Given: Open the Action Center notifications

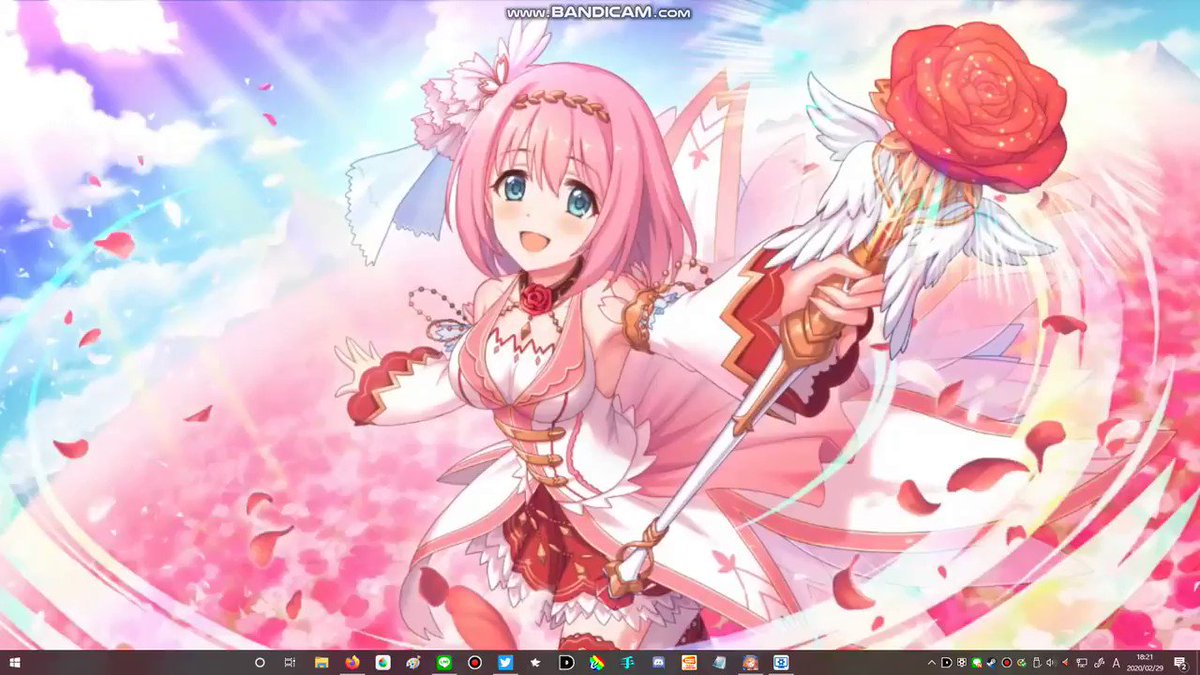Looking at the screenshot, I should [1180, 663].
